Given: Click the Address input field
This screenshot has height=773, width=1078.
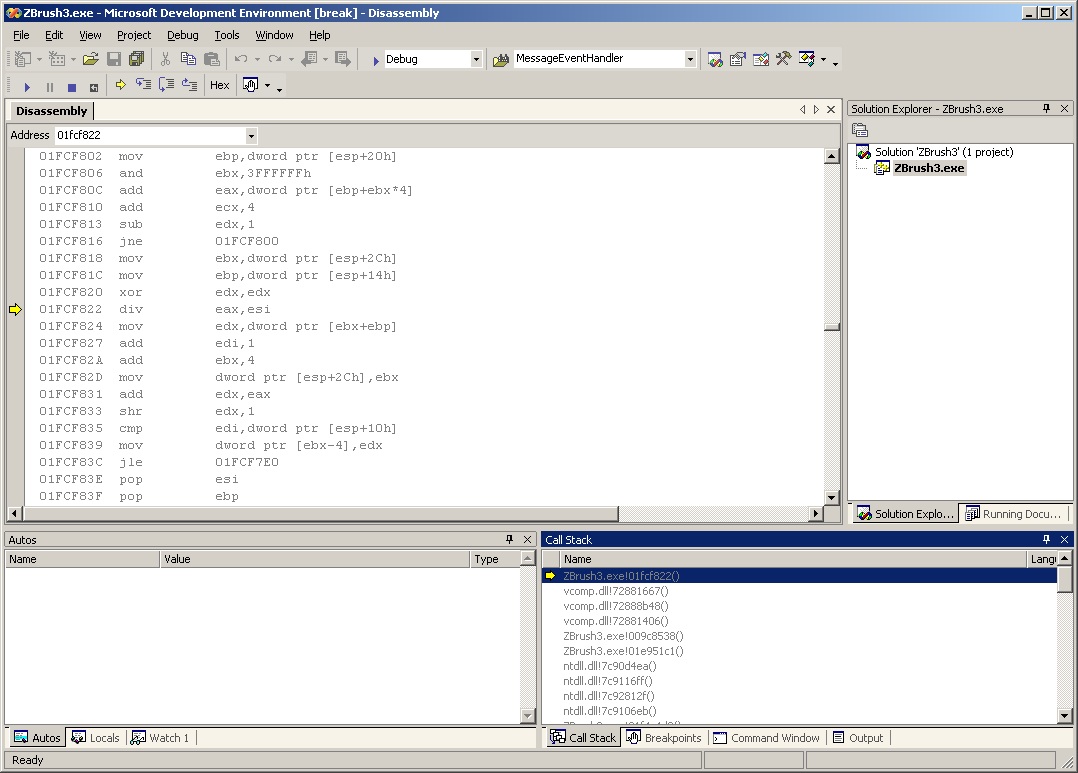Looking at the screenshot, I should tap(148, 135).
